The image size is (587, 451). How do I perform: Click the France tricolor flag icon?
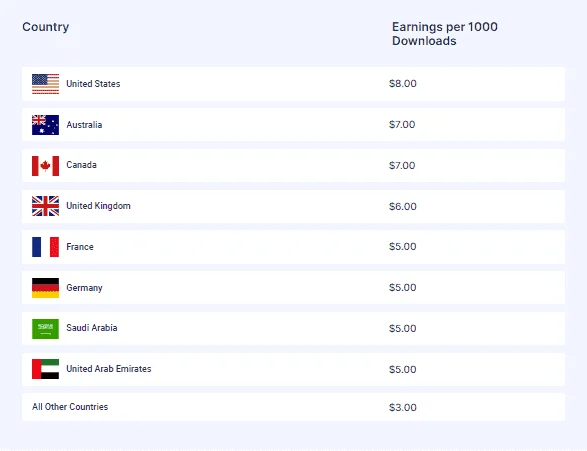[x=45, y=247]
